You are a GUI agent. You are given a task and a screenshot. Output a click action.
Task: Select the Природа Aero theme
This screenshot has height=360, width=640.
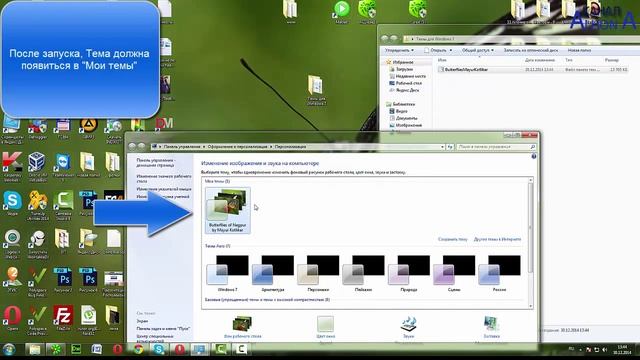click(409, 273)
